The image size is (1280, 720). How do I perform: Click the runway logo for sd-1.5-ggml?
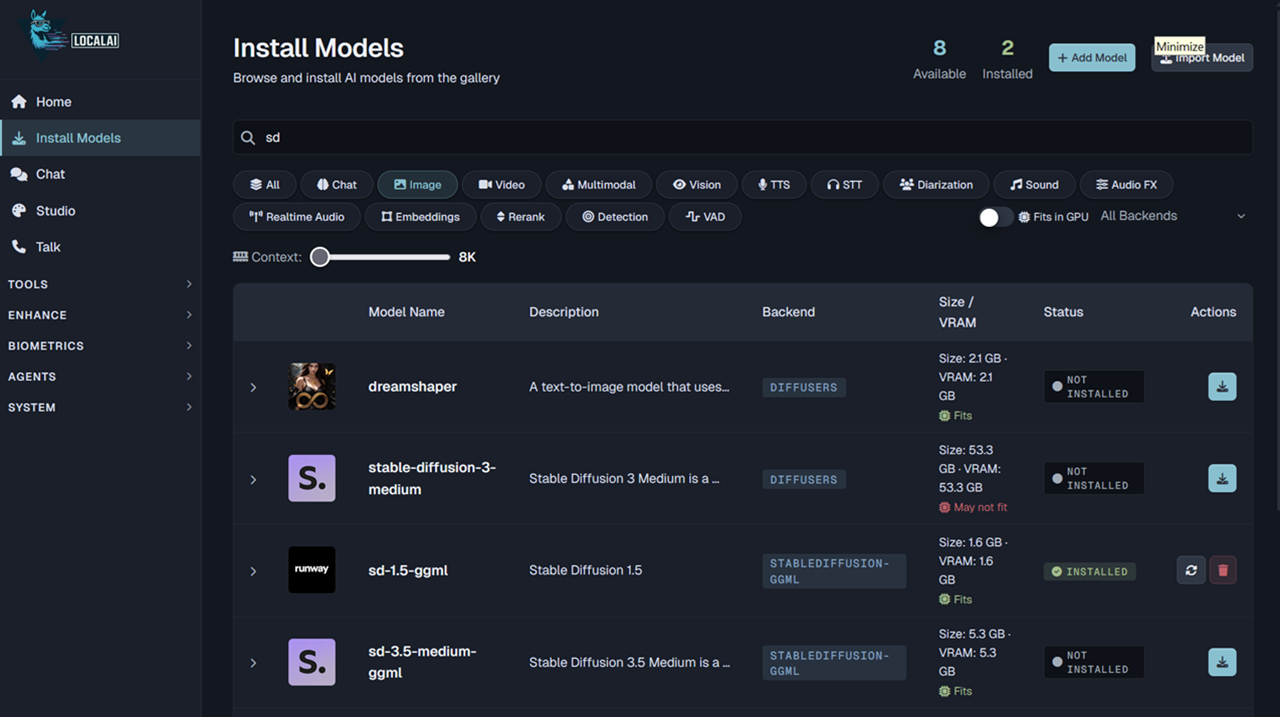312,570
